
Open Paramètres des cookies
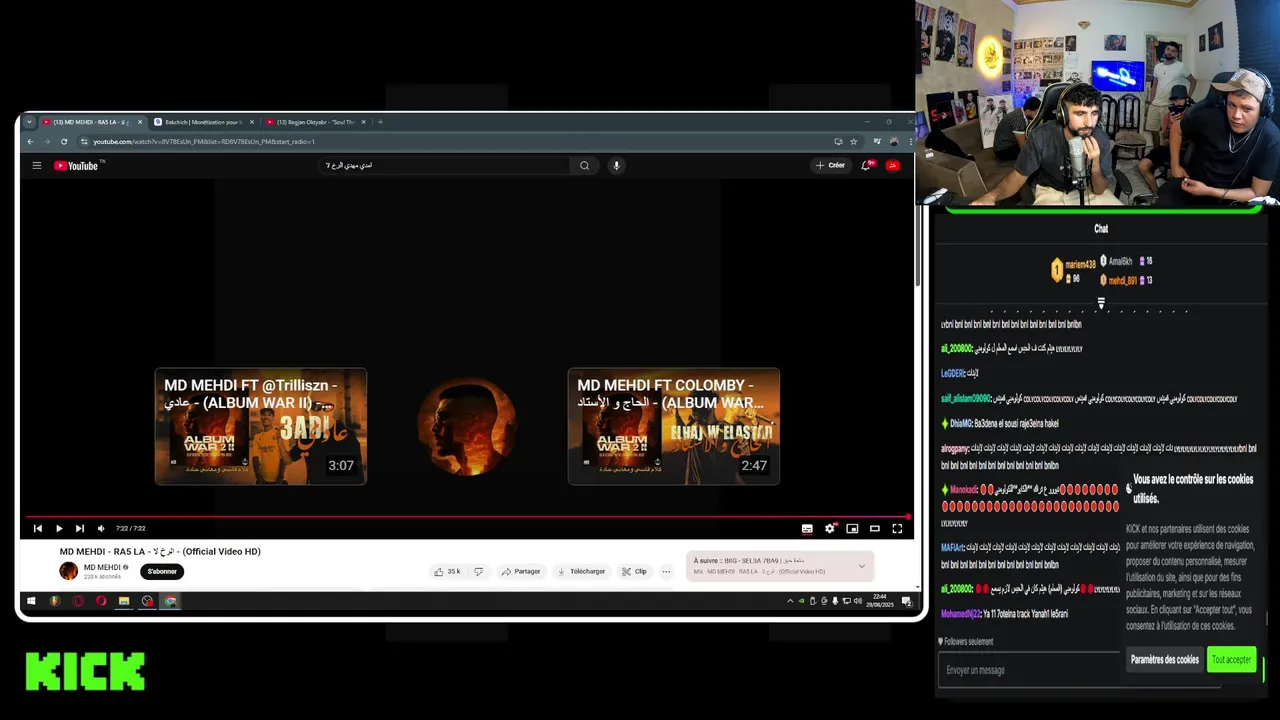[x=1164, y=660]
